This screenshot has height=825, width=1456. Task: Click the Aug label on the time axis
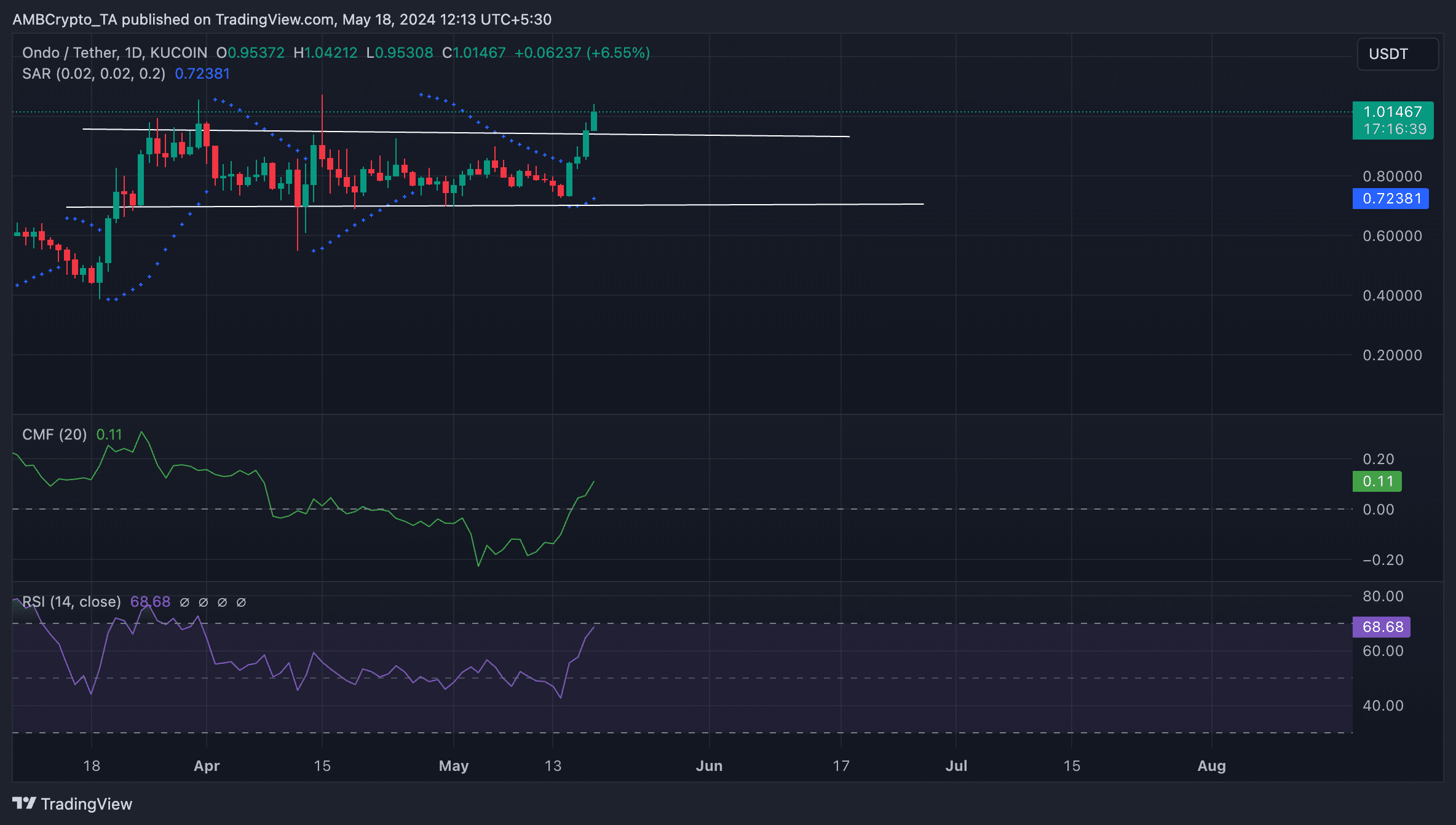point(1212,766)
